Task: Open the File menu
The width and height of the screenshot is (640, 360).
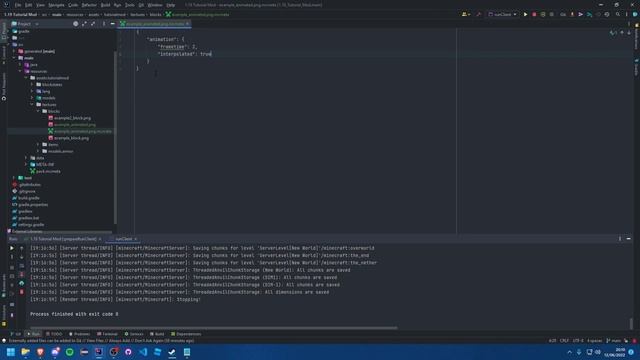Action: 18,5
